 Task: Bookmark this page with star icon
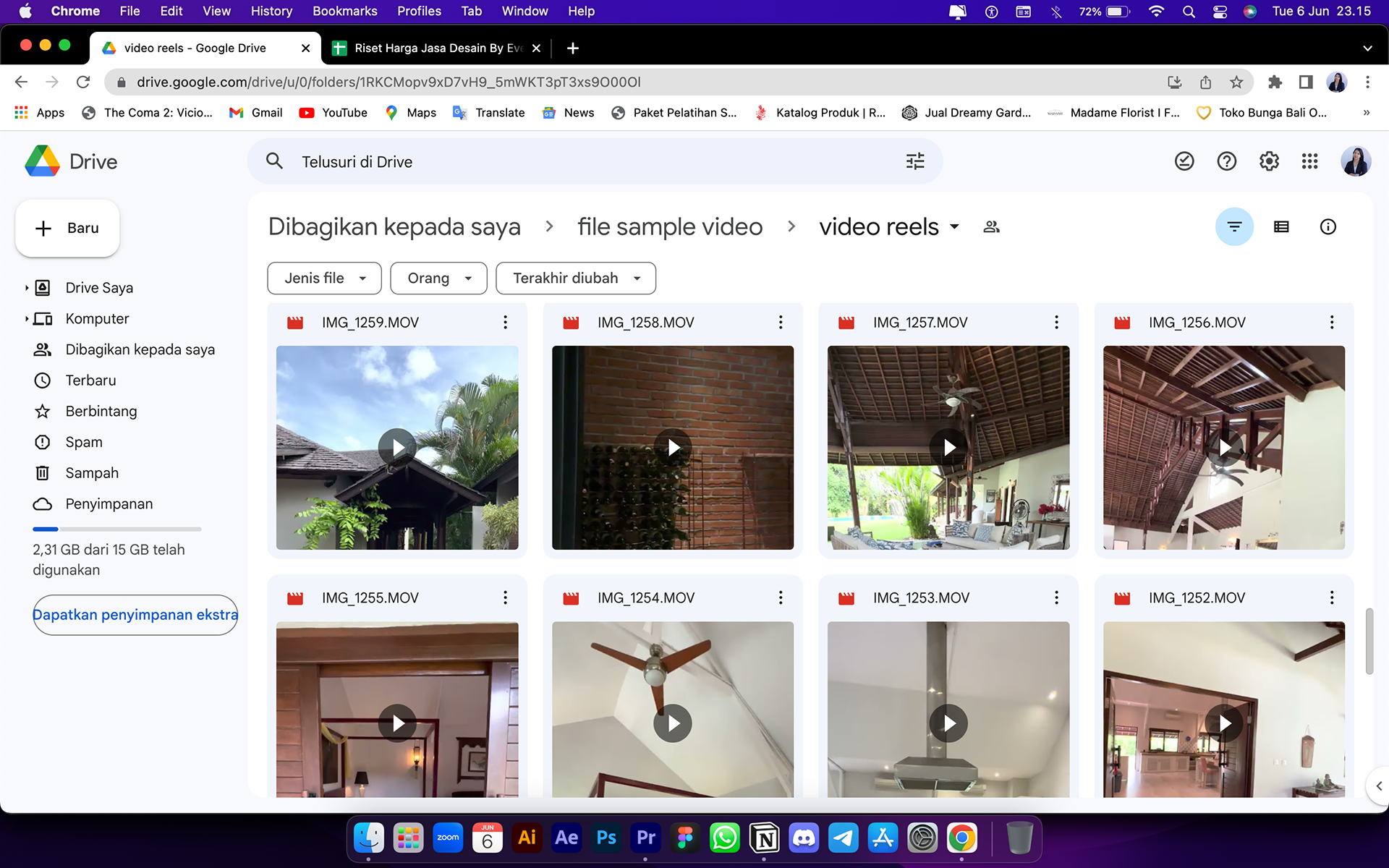click(1236, 82)
